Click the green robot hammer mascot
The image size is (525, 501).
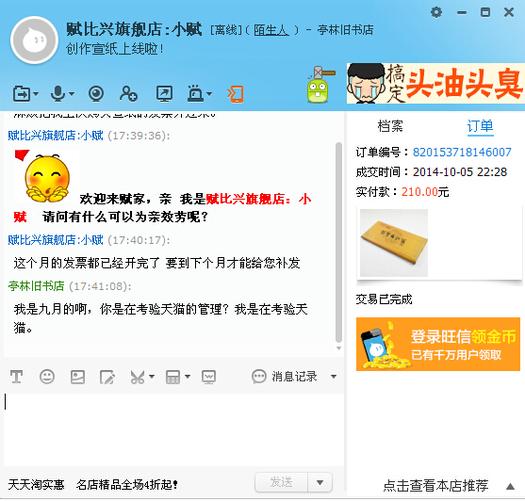[319, 84]
